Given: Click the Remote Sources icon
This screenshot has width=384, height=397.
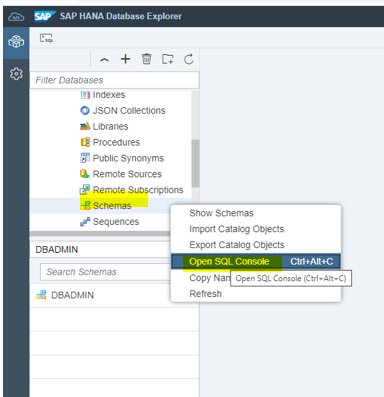Looking at the screenshot, I should point(85,174).
